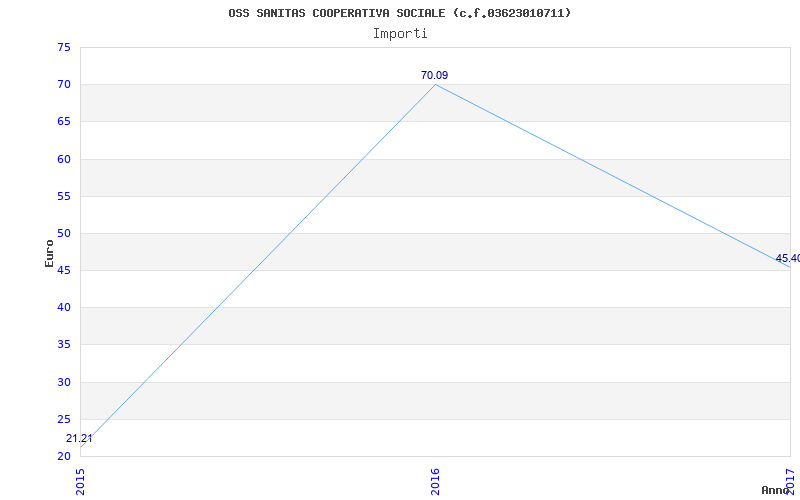Click the 21.21 data point label
800x500 pixels.
pos(79,438)
